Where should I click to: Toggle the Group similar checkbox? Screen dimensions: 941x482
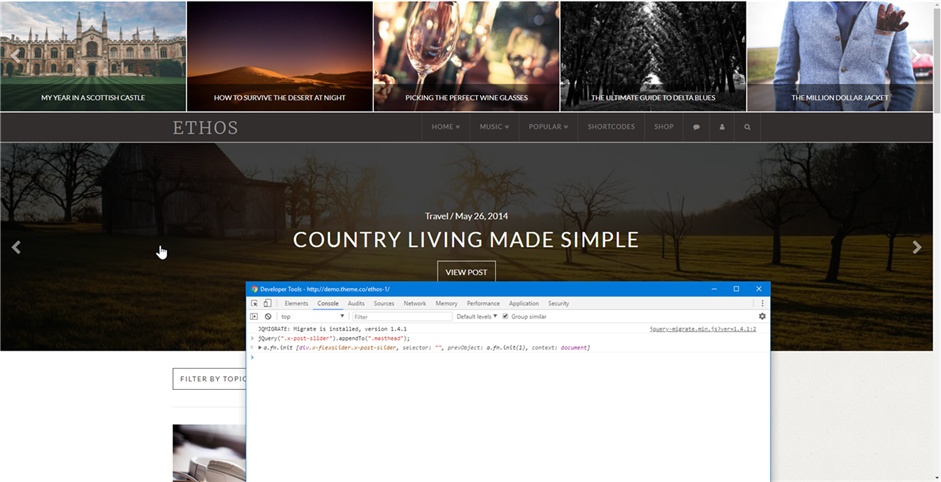point(505,316)
